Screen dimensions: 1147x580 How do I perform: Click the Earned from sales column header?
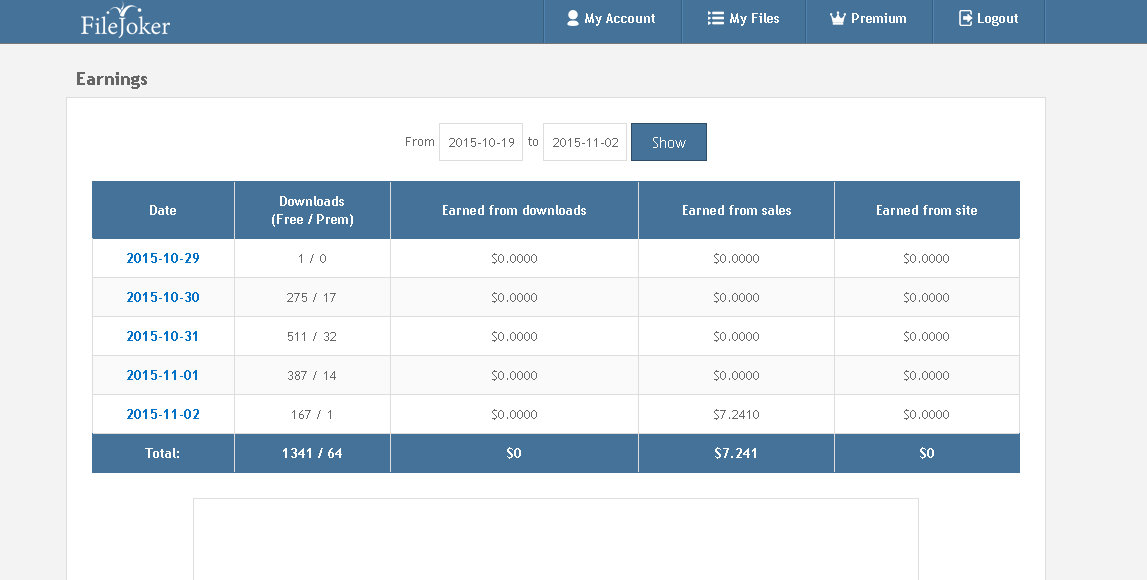[736, 210]
